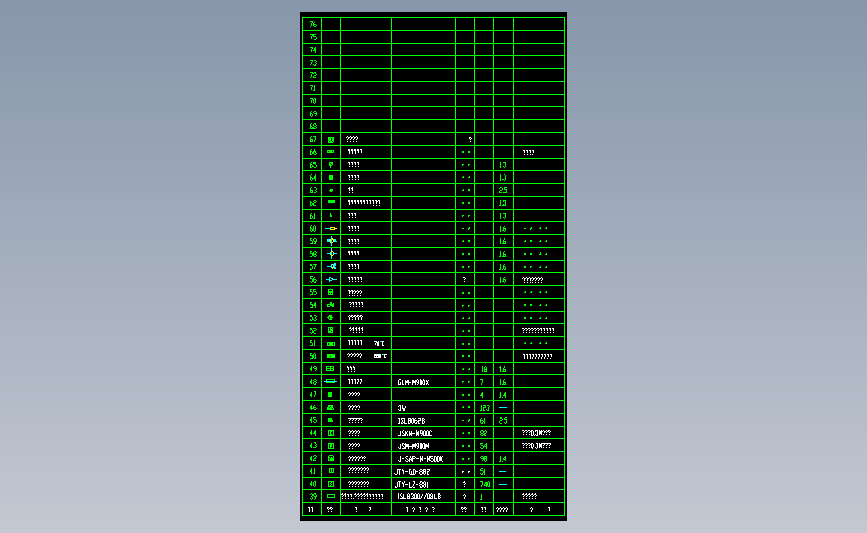Select the boxed symbol in row 52
867x533 pixels.
tap(331, 330)
